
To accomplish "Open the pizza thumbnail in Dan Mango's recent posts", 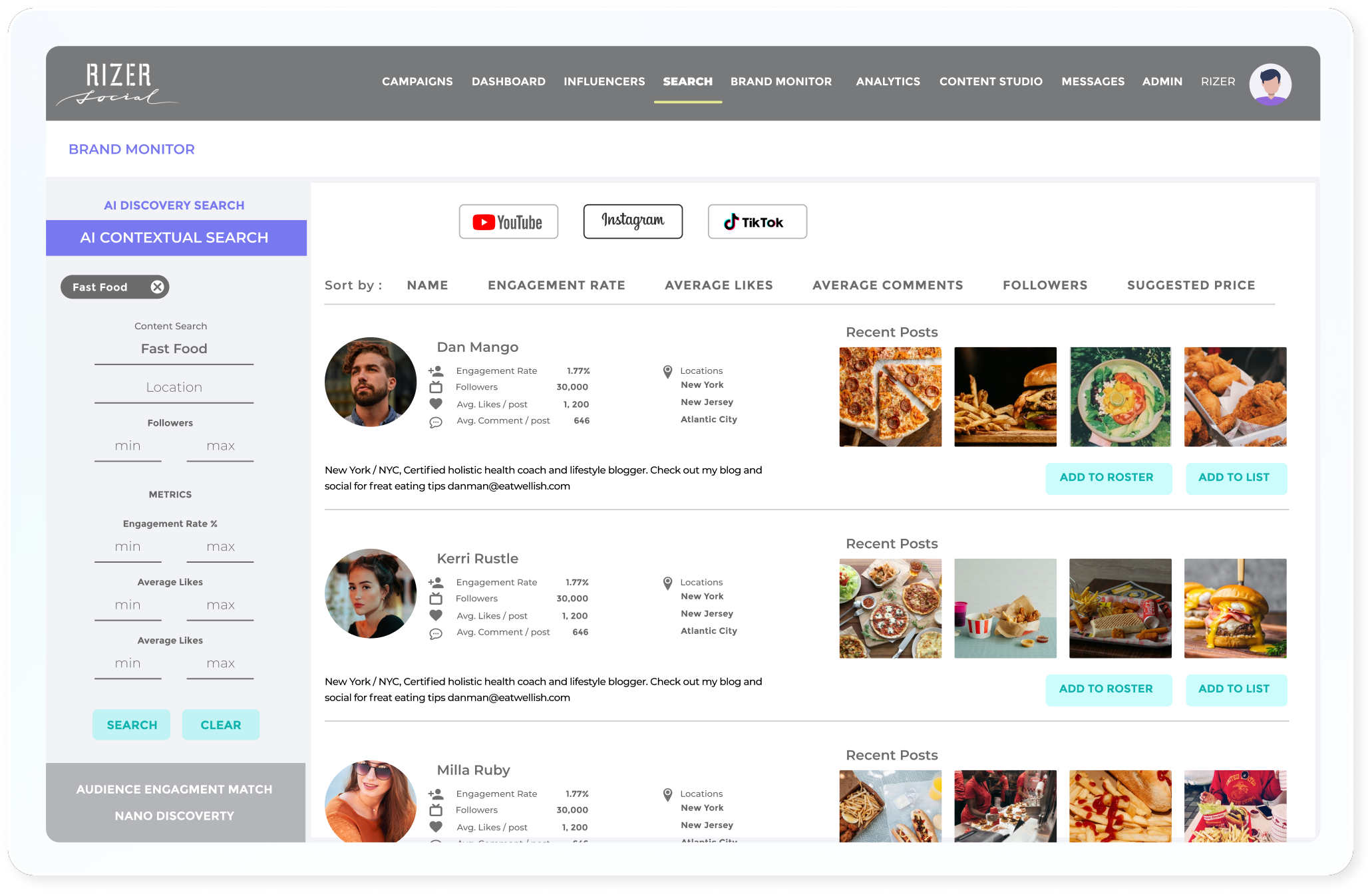I will click(890, 396).
